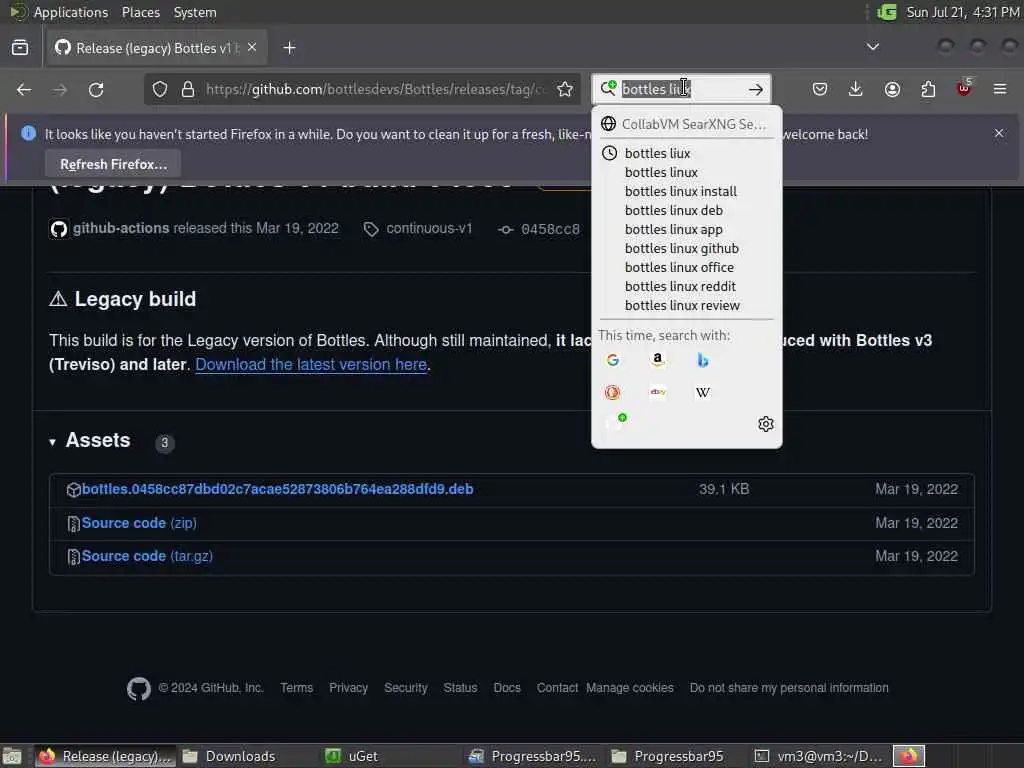
Task: Click Manage cookies in footer
Action: (630, 688)
